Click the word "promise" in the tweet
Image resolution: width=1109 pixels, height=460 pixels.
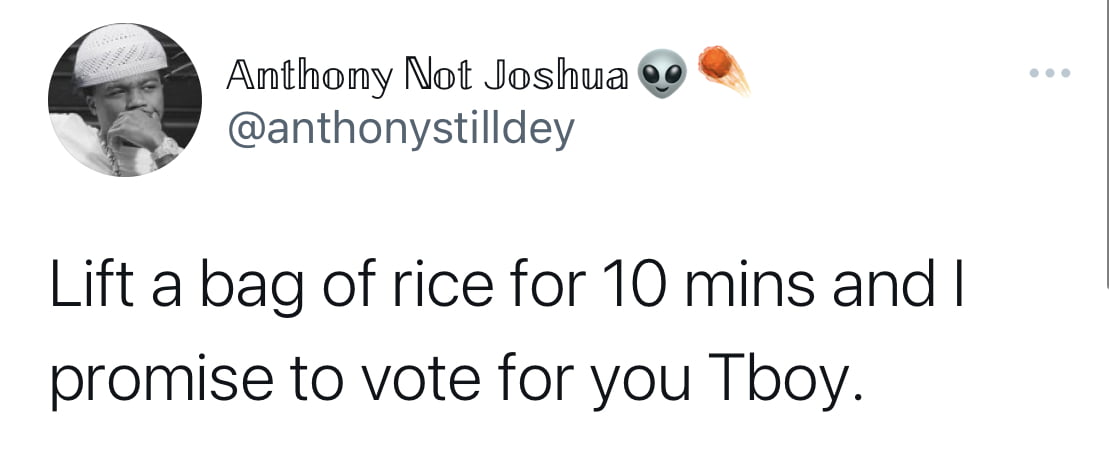click(x=162, y=384)
